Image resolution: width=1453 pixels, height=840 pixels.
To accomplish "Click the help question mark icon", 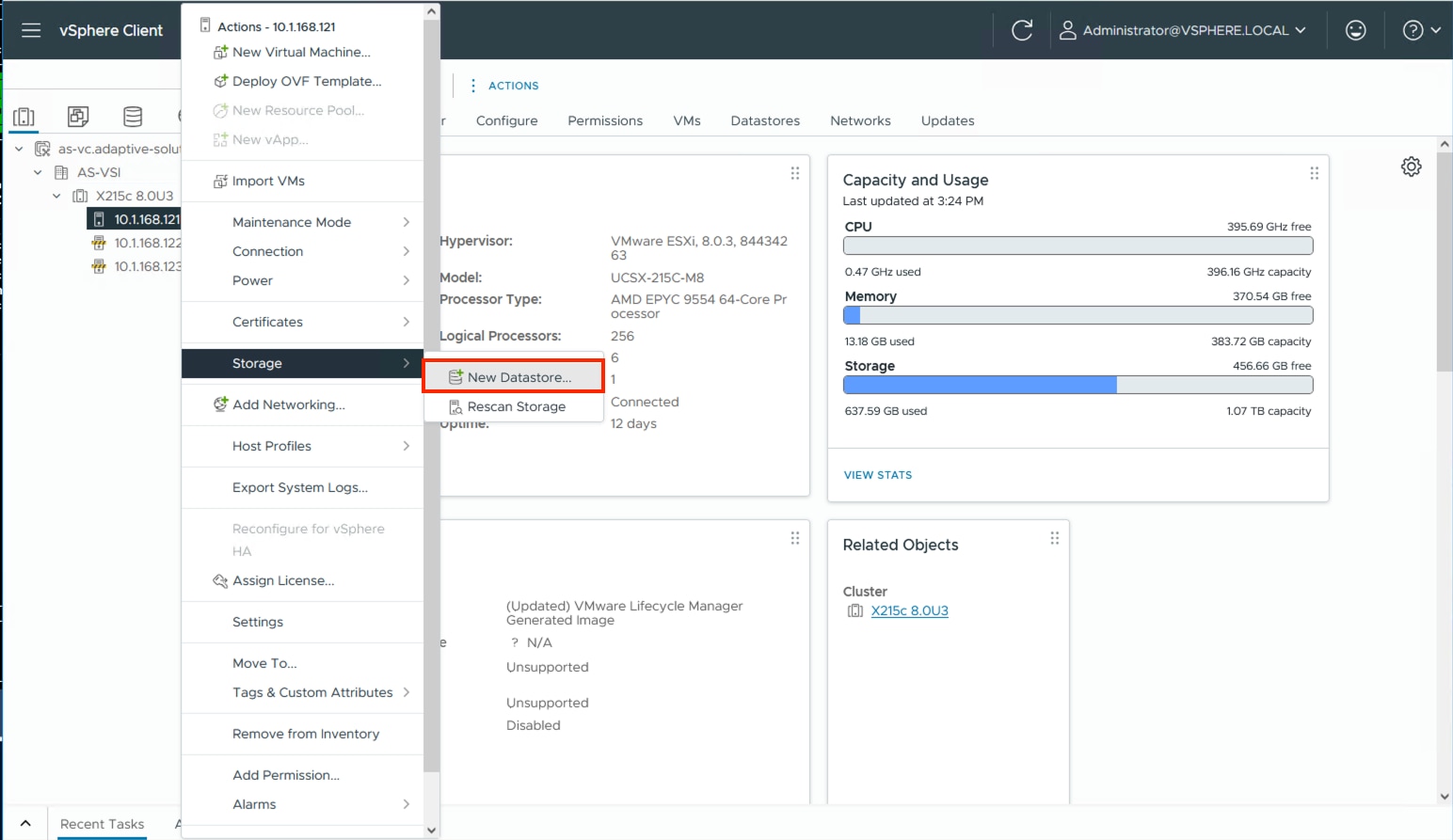I will (1413, 29).
